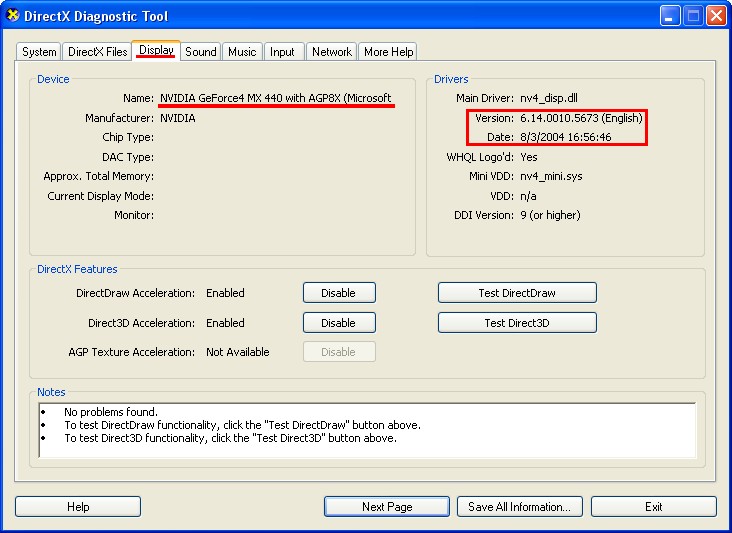
Task: Open the DirectX Files tab
Action: (x=98, y=52)
